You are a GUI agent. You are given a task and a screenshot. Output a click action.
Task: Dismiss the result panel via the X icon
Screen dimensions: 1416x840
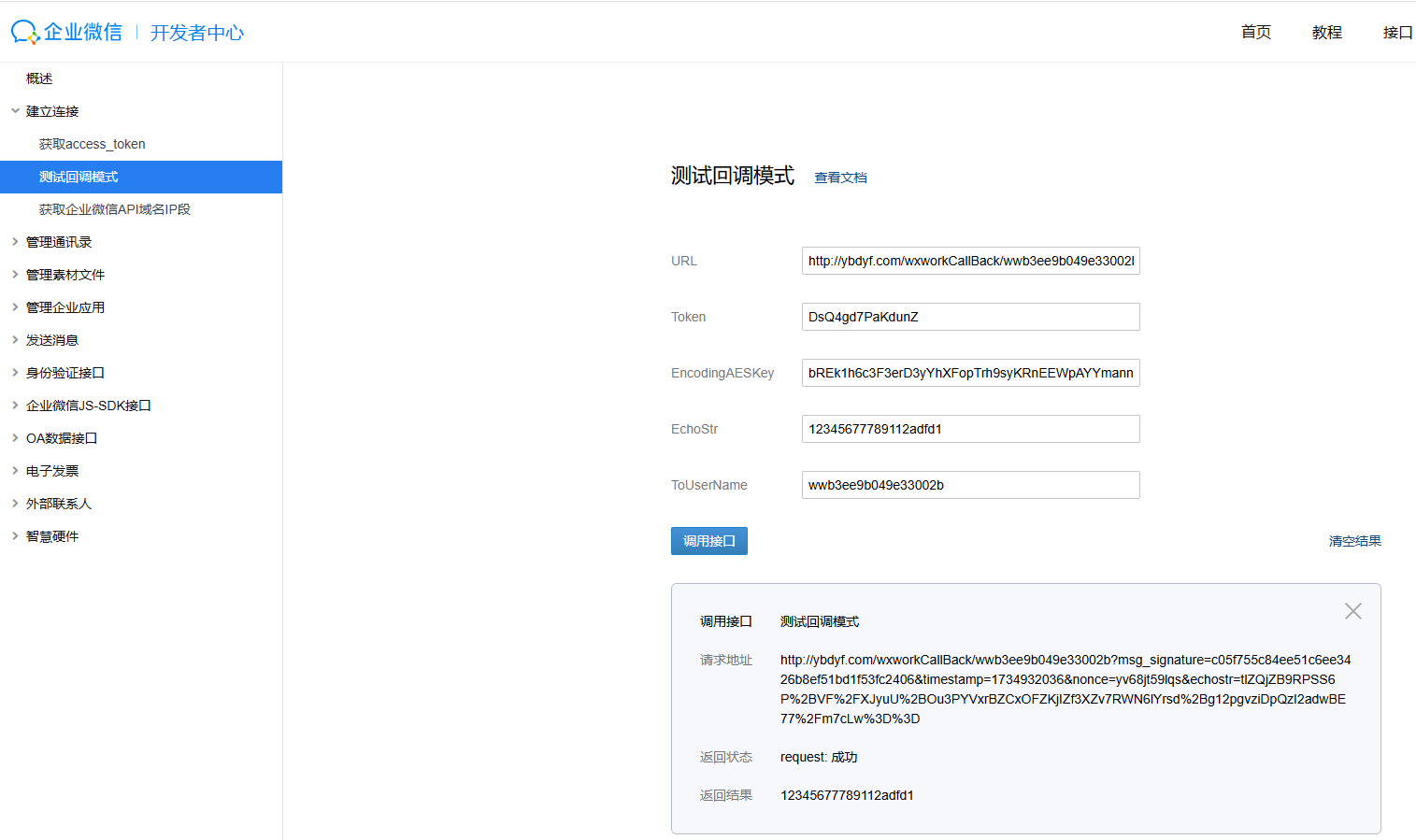pos(1352,610)
